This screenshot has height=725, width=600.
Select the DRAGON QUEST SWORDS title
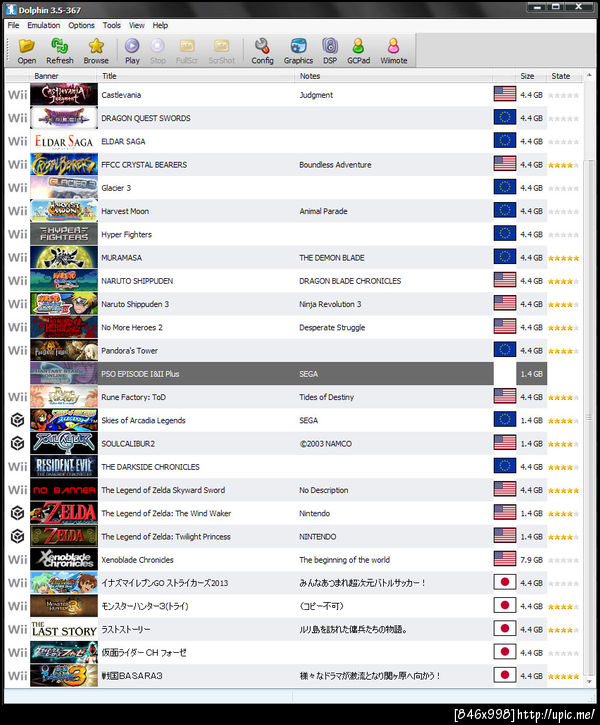pyautogui.click(x=146, y=118)
